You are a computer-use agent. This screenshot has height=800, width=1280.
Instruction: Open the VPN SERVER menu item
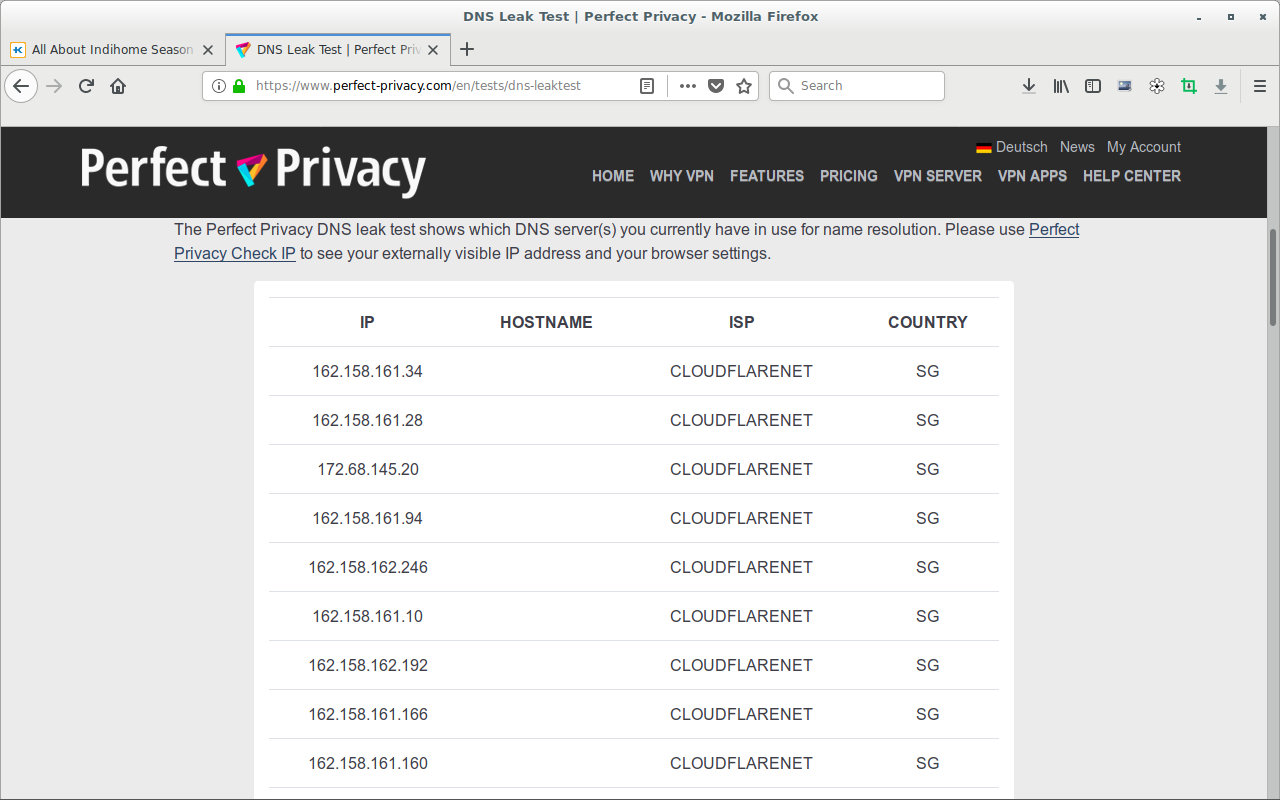pos(938,176)
